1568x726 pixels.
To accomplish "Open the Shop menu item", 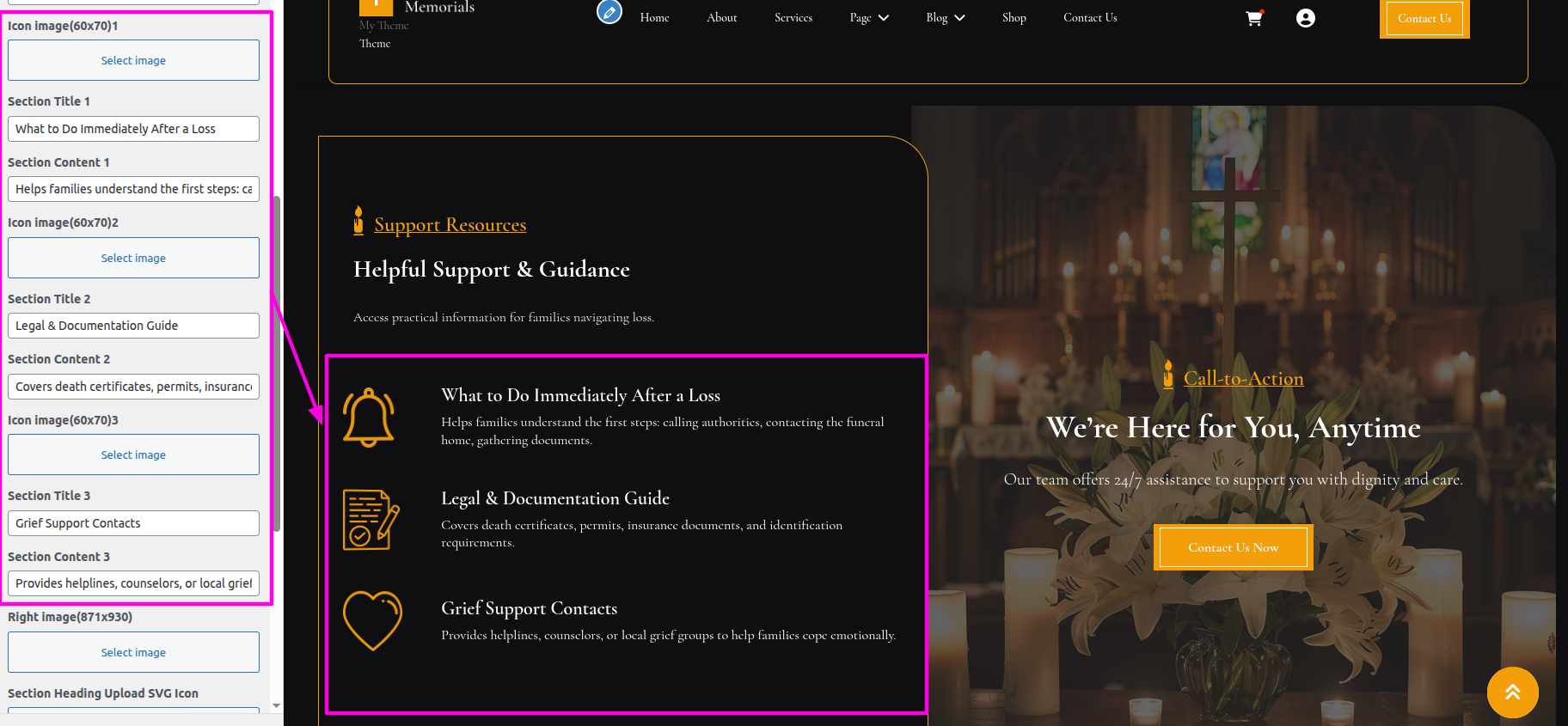I will click(1014, 18).
